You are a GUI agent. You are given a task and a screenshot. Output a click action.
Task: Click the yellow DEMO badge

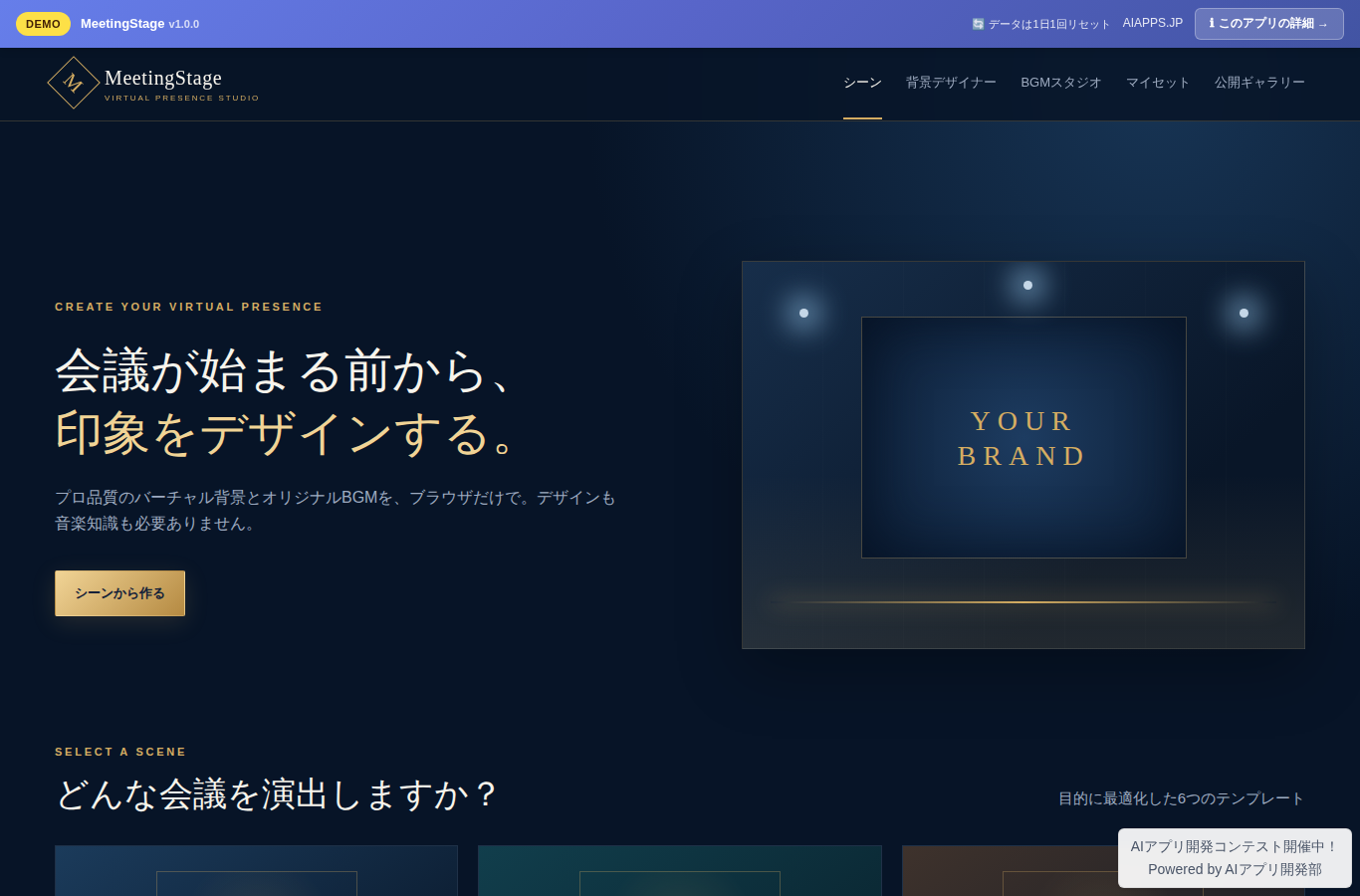click(x=43, y=24)
